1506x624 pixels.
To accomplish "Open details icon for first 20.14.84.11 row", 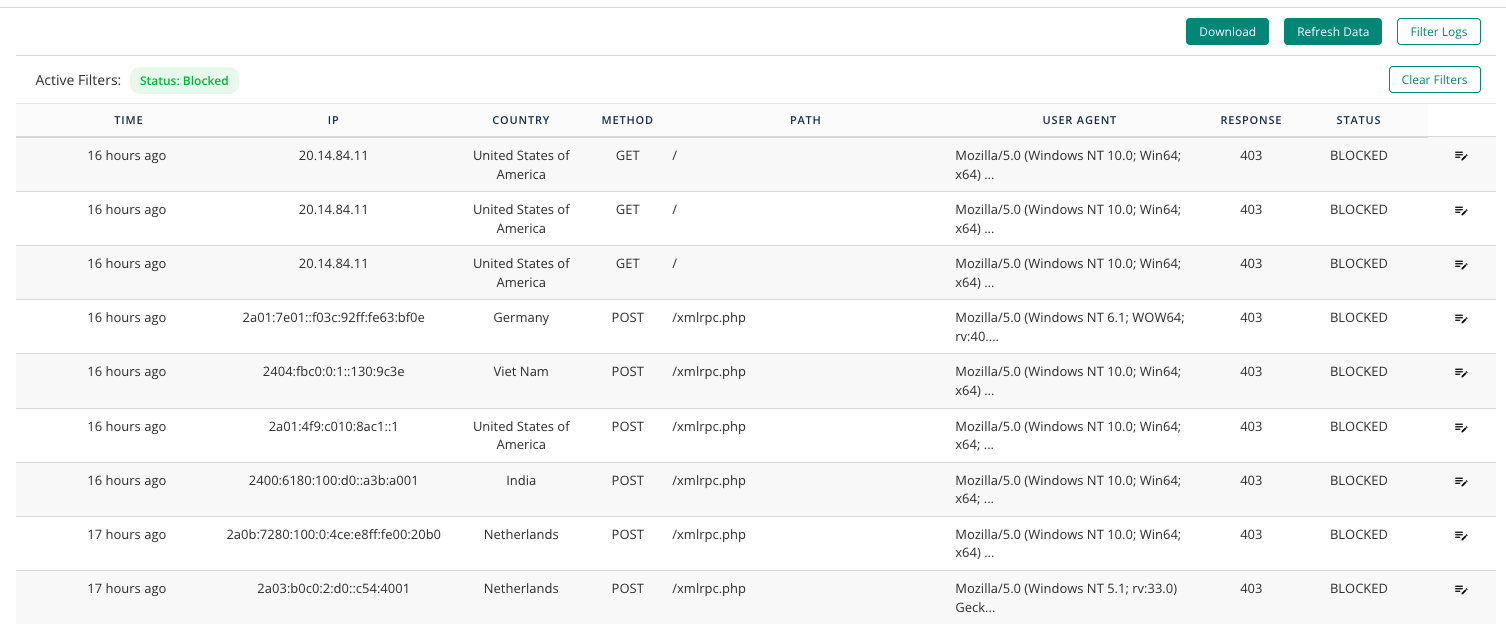I will [1461, 156].
